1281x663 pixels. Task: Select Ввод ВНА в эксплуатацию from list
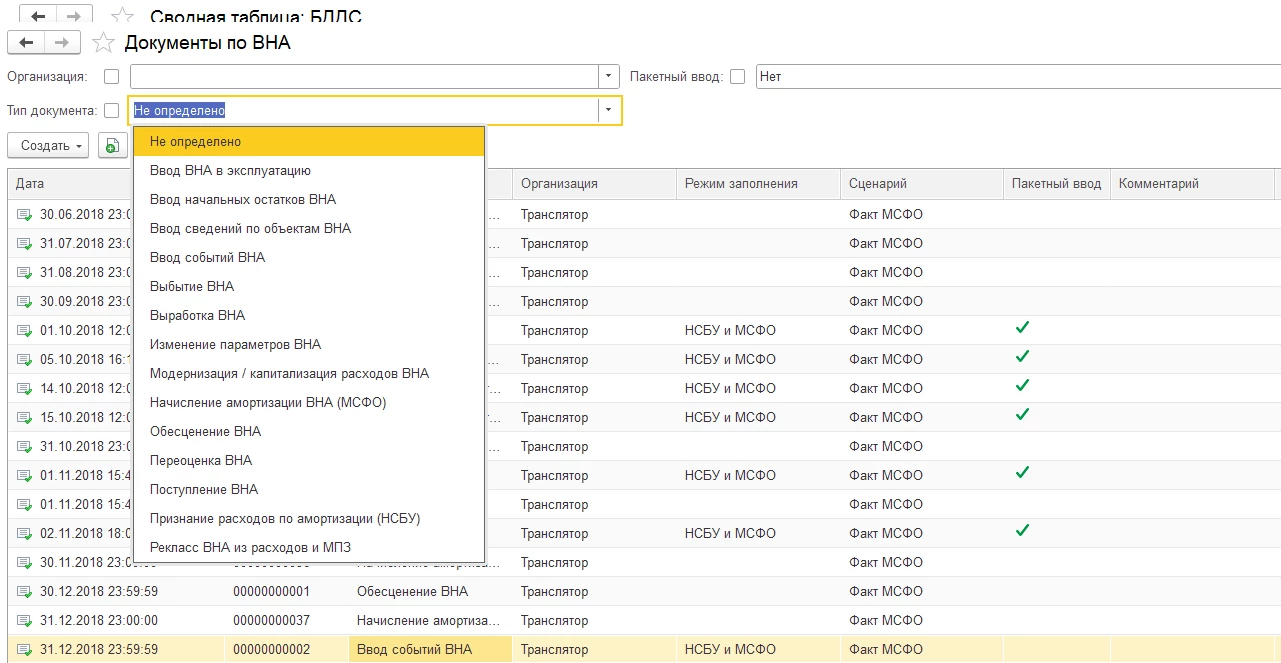[230, 171]
